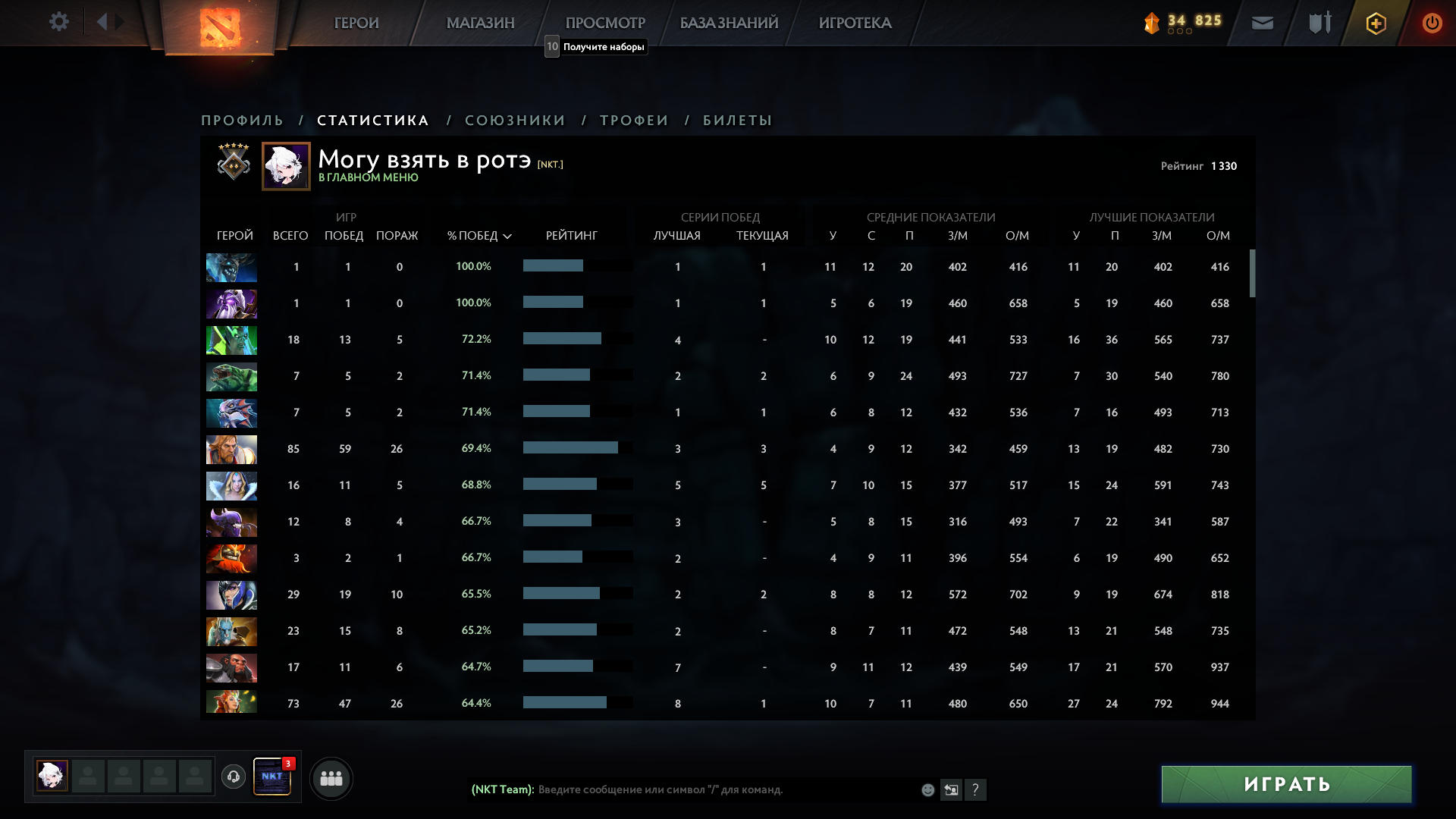Open the armory shield and sword icon
Screen dimensions: 1456x819
(x=1320, y=22)
